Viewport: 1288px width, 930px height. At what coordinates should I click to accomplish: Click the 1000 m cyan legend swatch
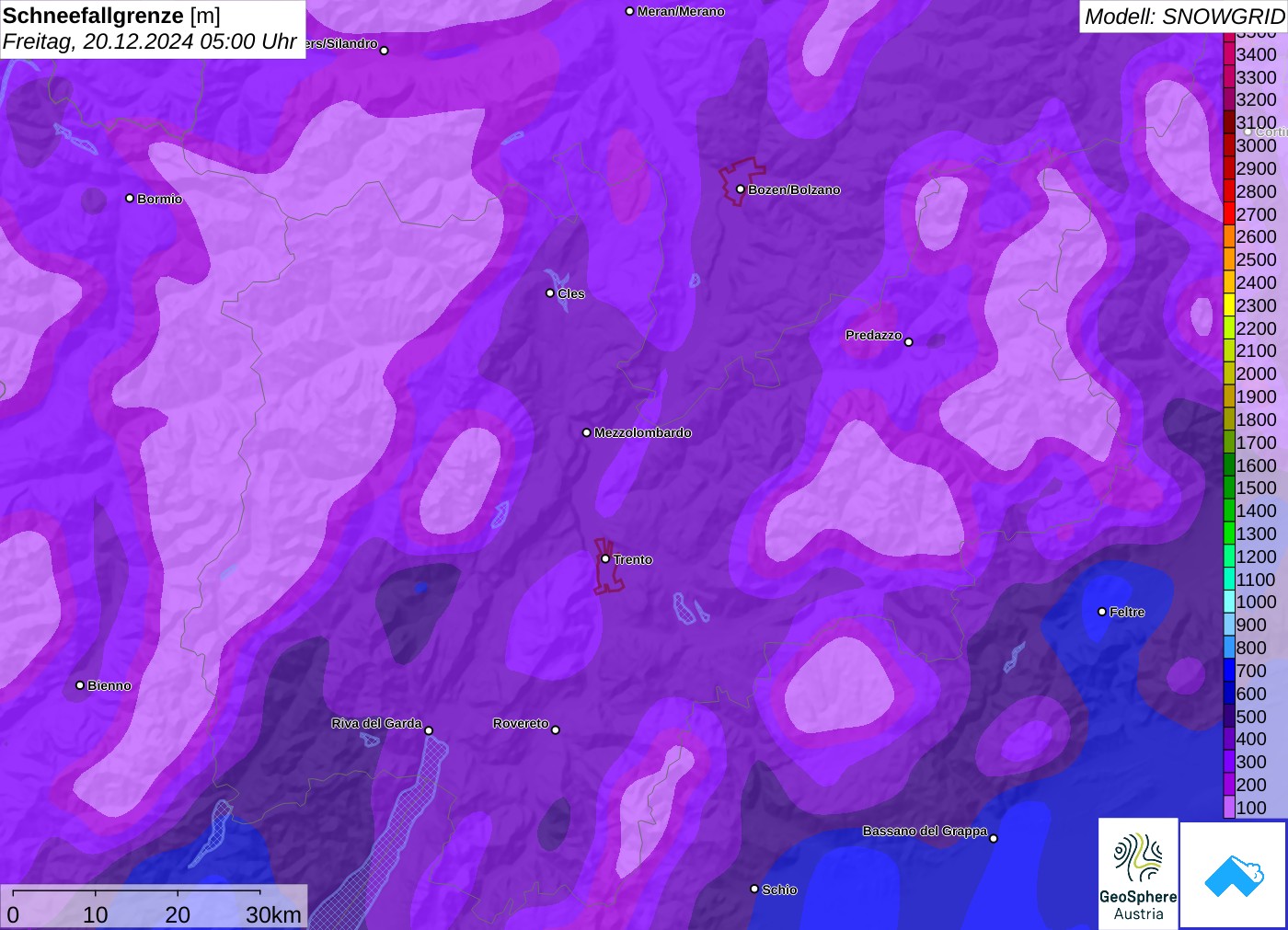pos(1228,602)
